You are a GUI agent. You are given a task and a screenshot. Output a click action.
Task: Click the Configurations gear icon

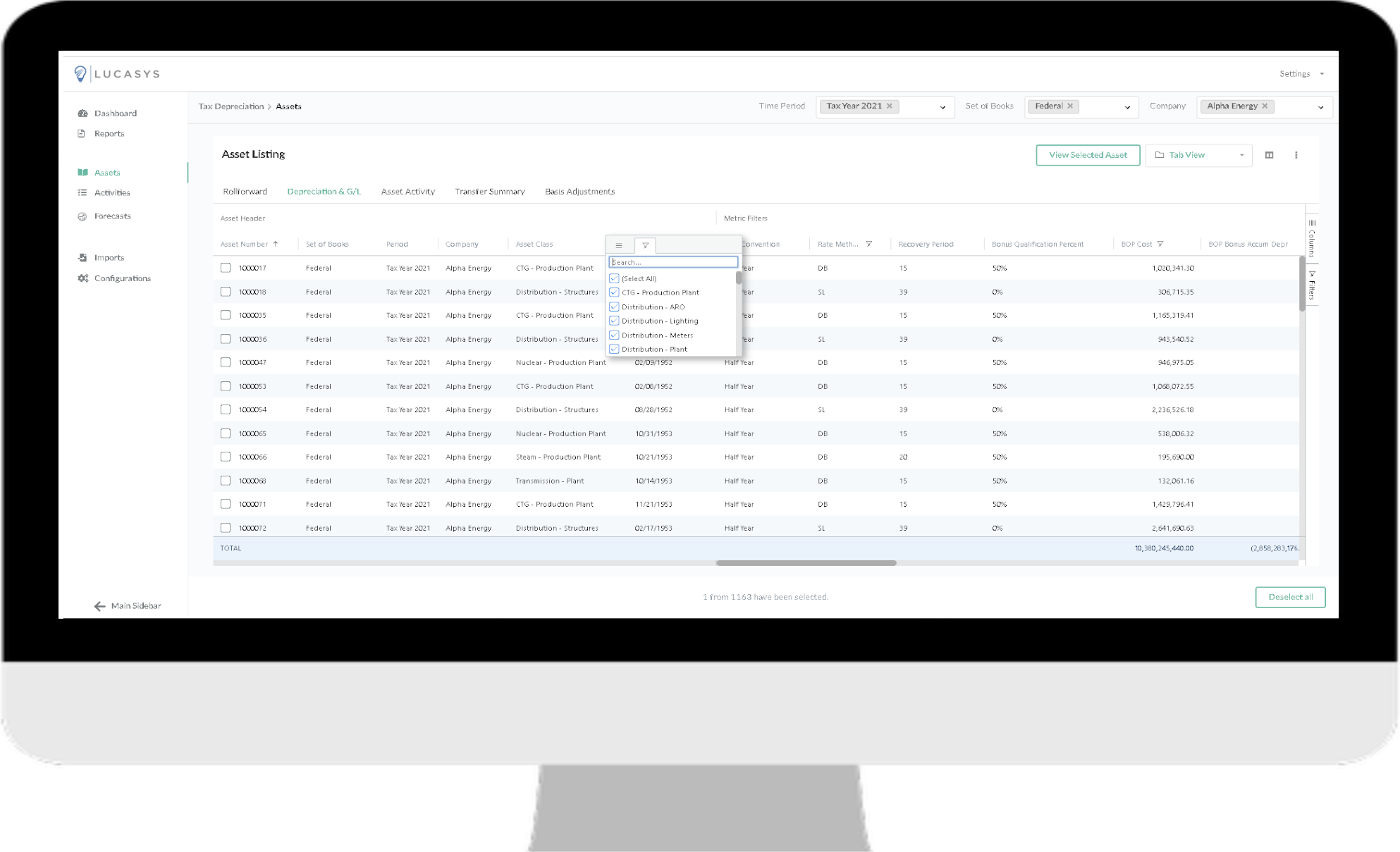[82, 278]
